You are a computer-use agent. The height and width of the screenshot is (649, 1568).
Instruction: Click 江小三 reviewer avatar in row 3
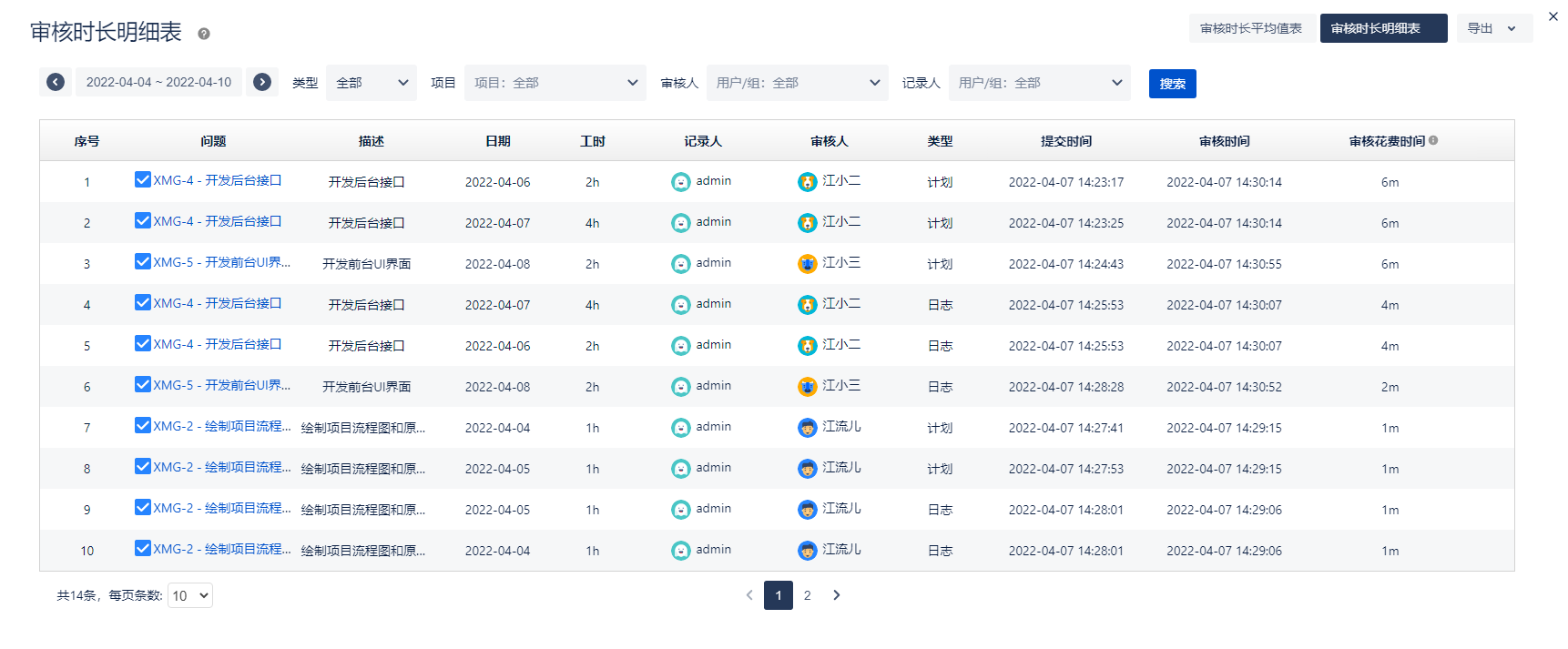click(x=808, y=264)
